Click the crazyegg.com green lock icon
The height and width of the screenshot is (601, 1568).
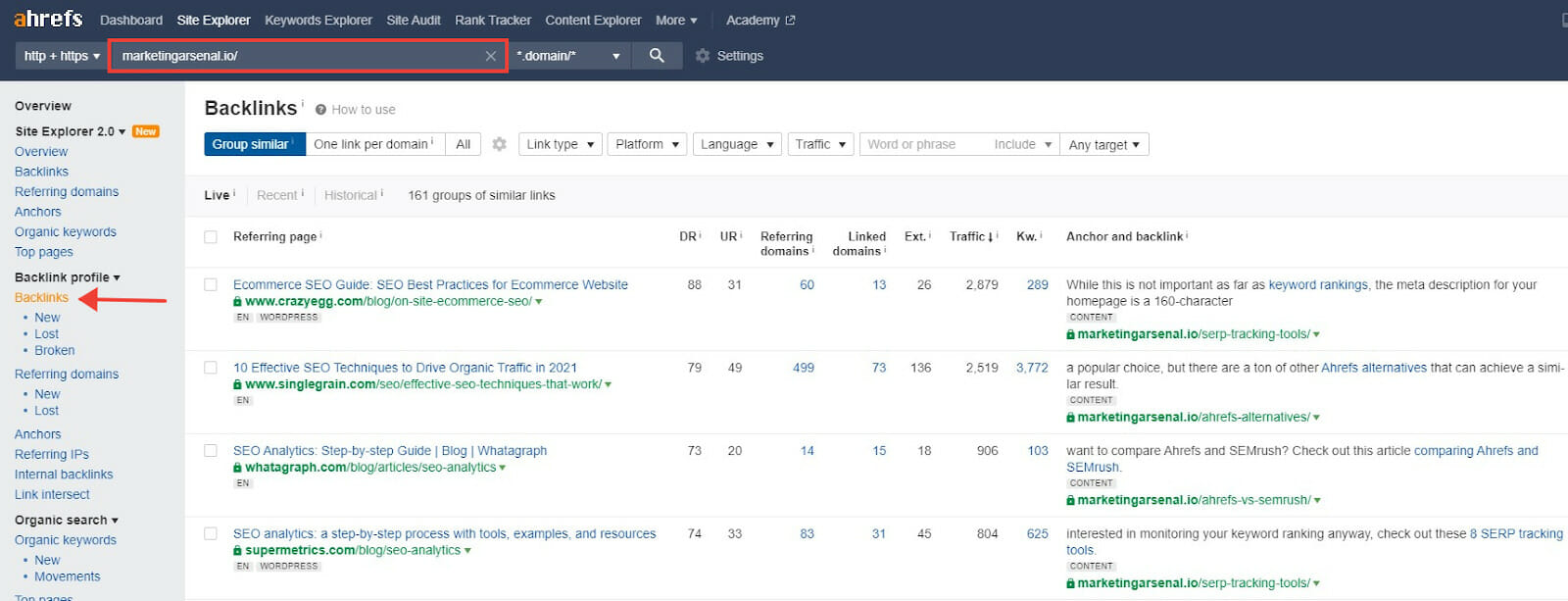238,302
